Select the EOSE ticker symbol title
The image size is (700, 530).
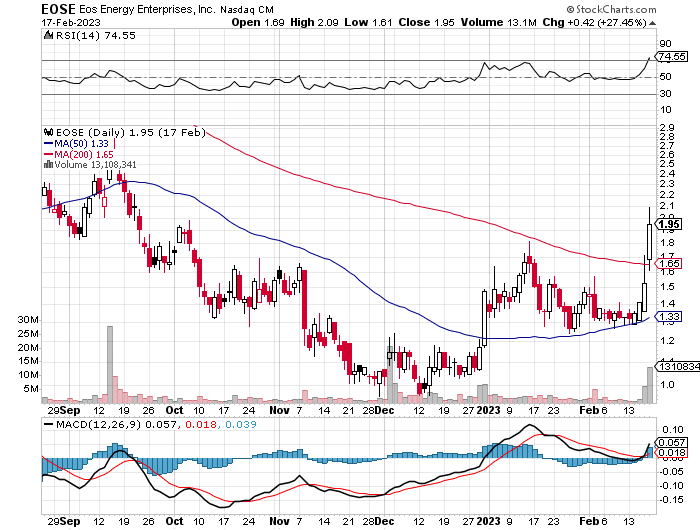coord(58,9)
